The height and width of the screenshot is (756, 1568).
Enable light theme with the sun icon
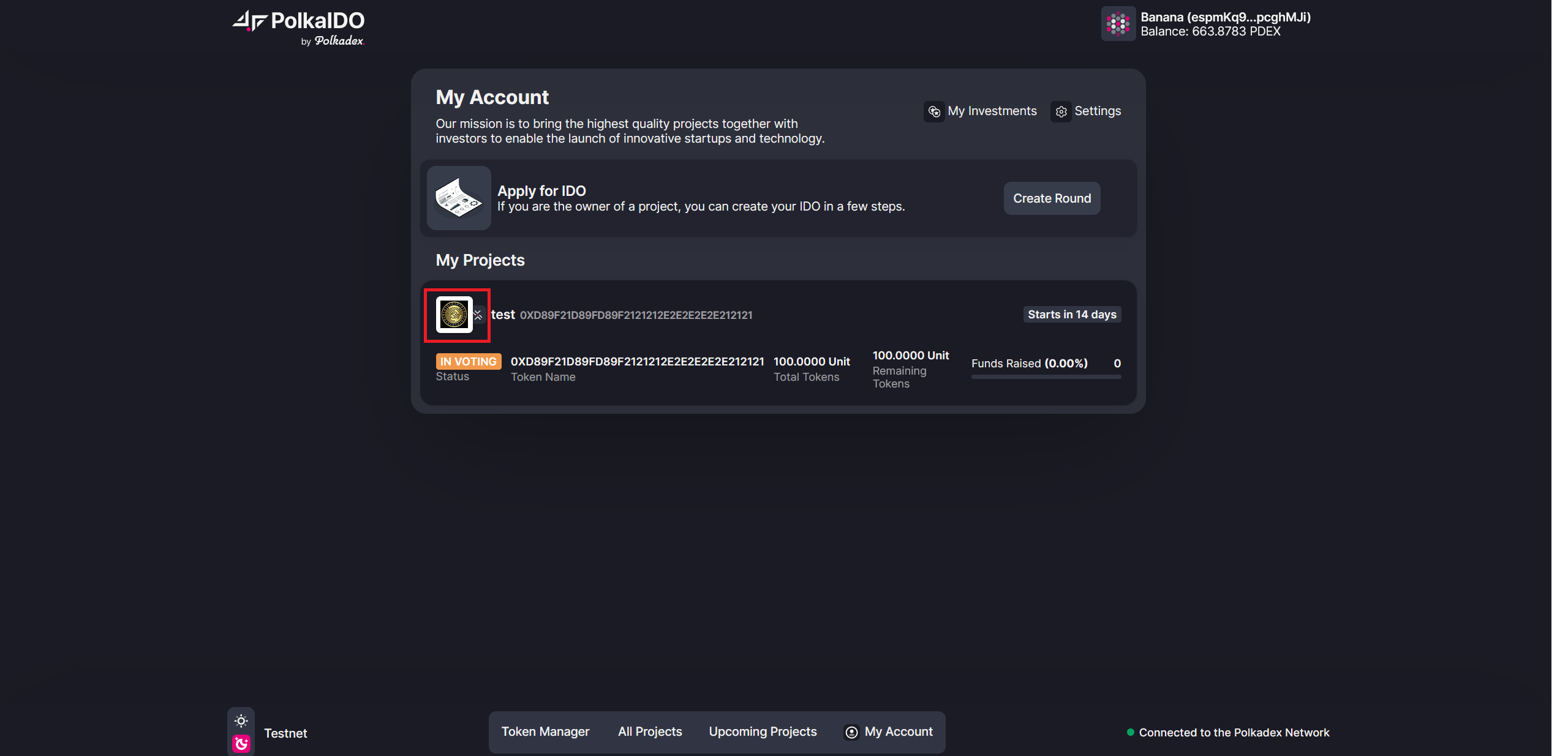pos(241,720)
